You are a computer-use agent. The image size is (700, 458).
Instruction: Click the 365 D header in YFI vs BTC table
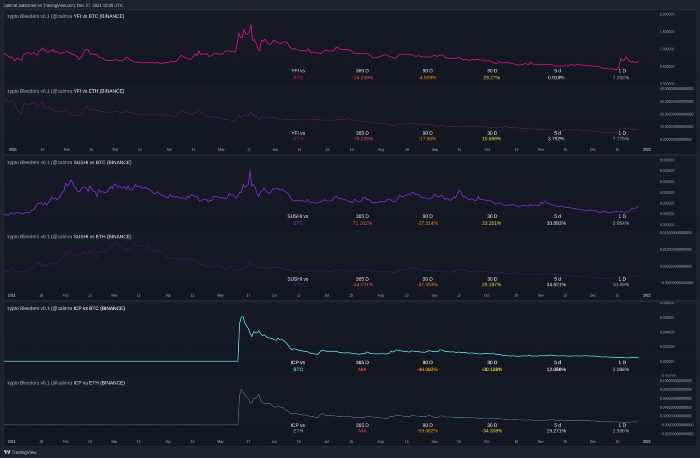[x=362, y=71]
